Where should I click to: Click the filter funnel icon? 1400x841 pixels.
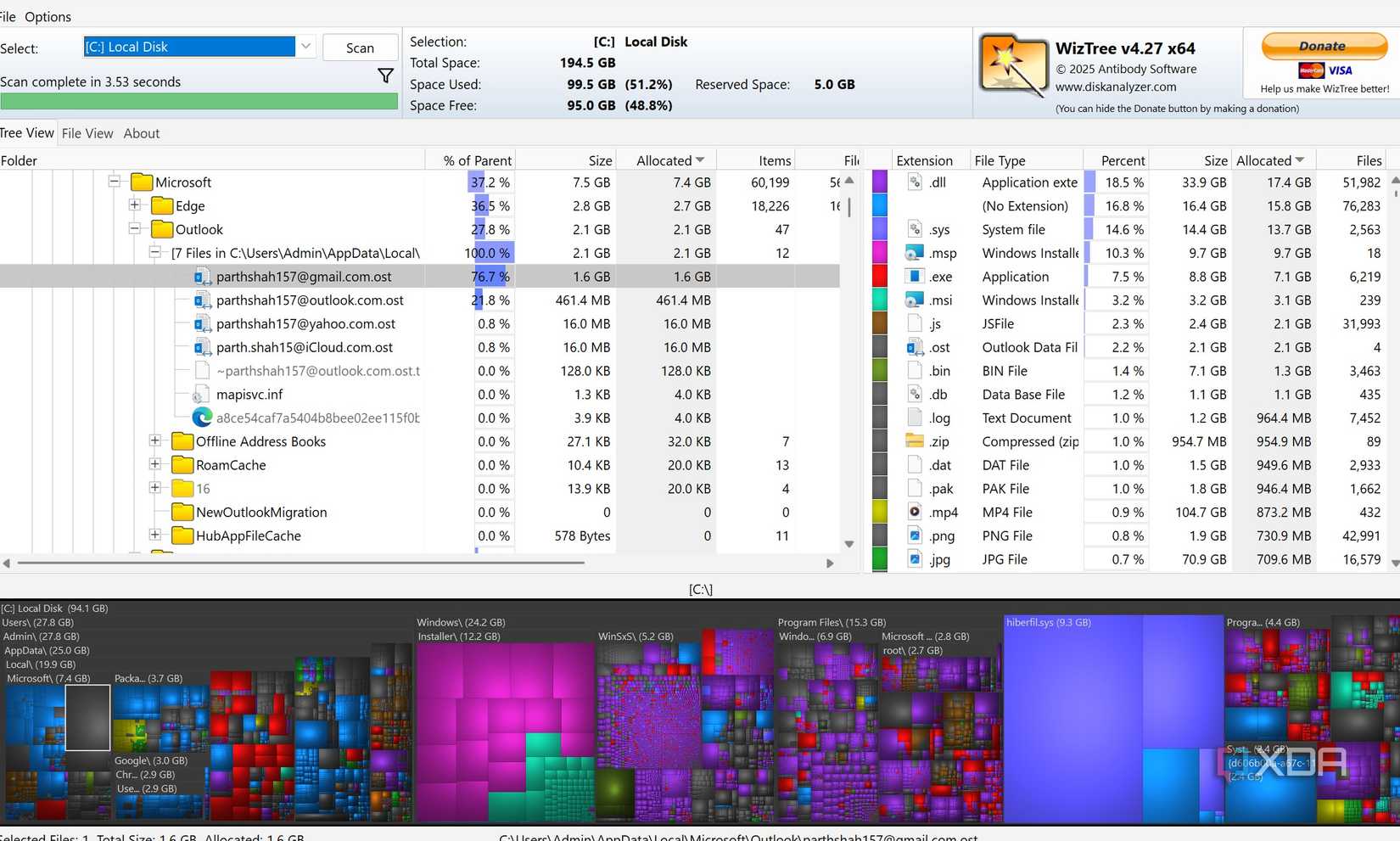pos(386,76)
